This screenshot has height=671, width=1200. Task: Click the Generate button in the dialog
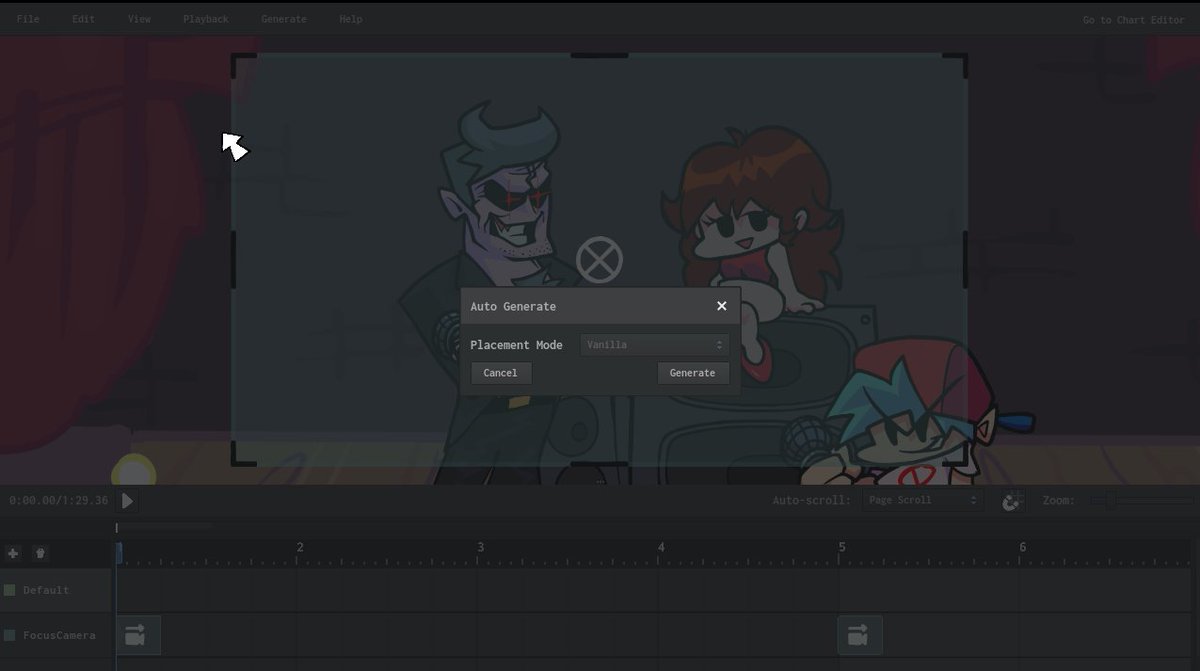(x=693, y=373)
